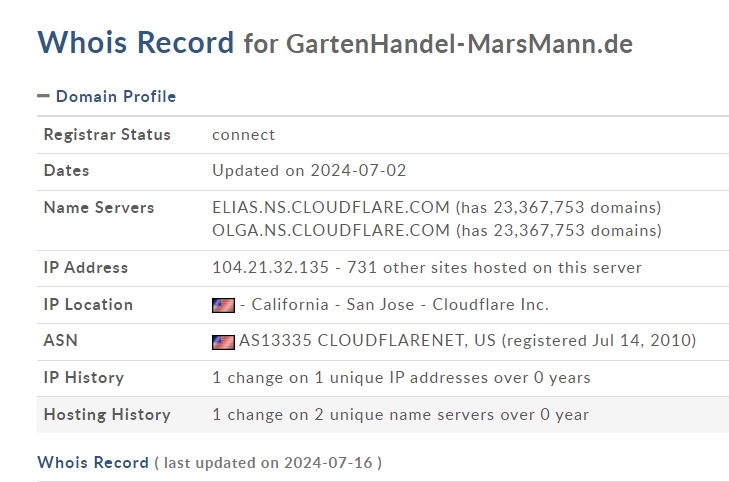Click the lower Whois Record section heading
Viewport: 729px width, 482px height.
pos(93,462)
